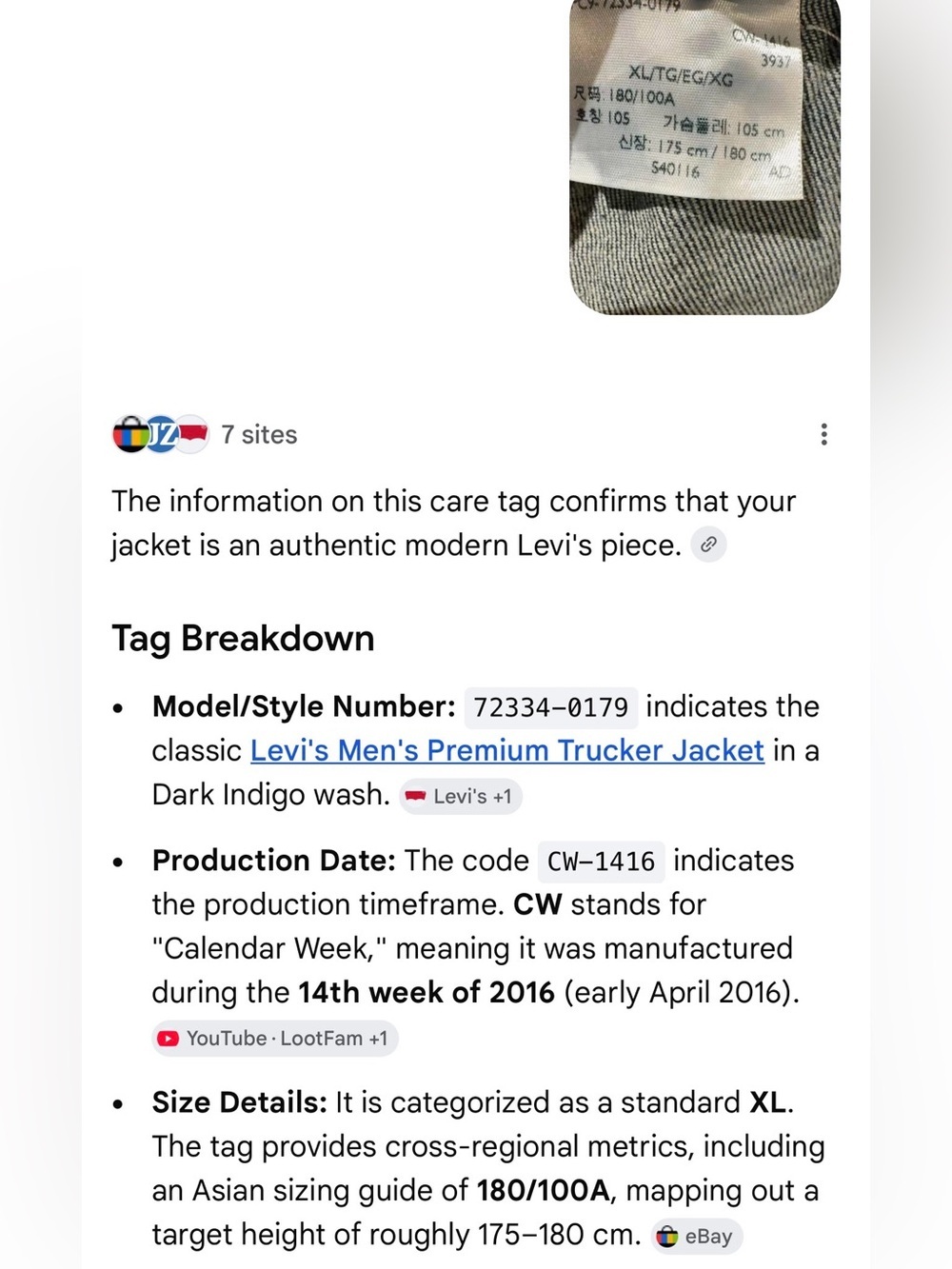Open the eBay citation chip

[697, 1236]
